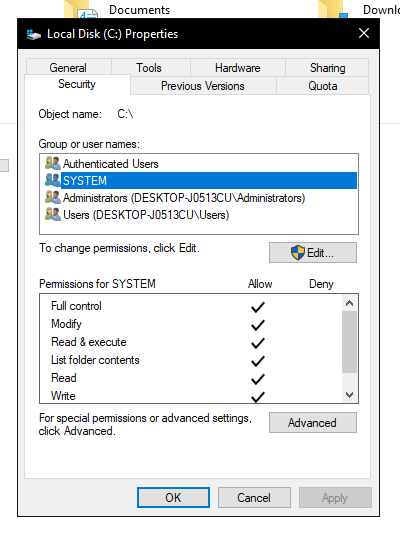Screen dimensions: 400x536
Task: Open Advanced security settings
Action: tap(312, 423)
